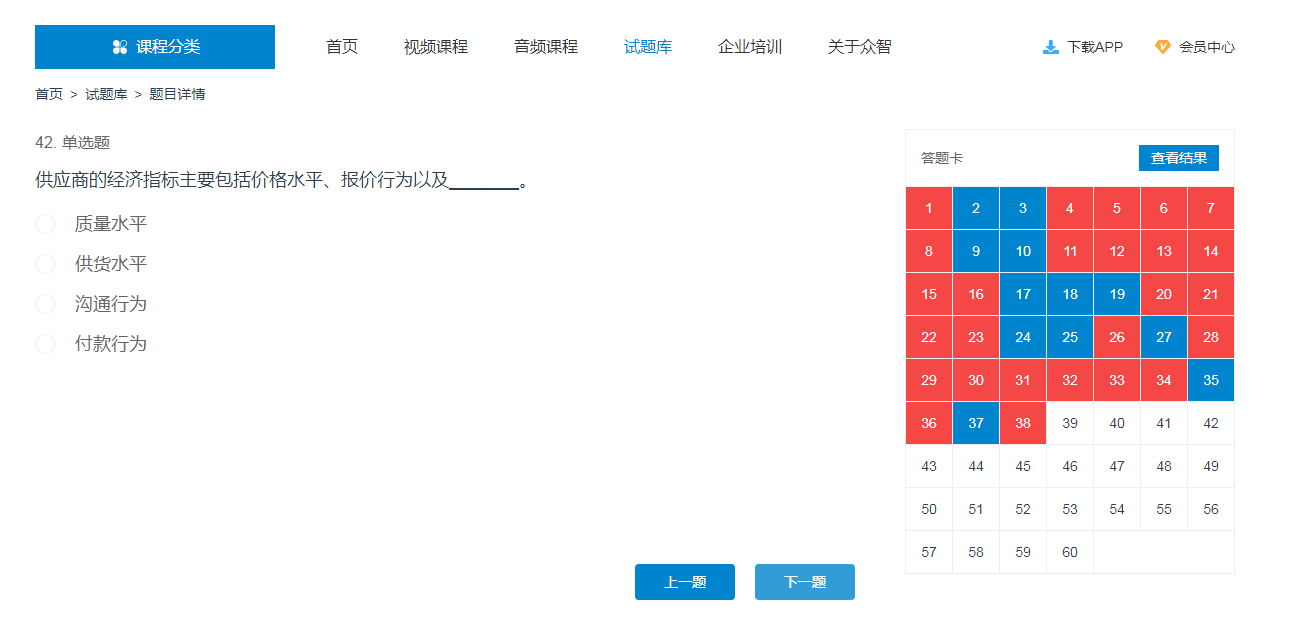Image resolution: width=1301 pixels, height=642 pixels.
Task: Pick the 沟通行为 radio option
Action: (x=45, y=304)
